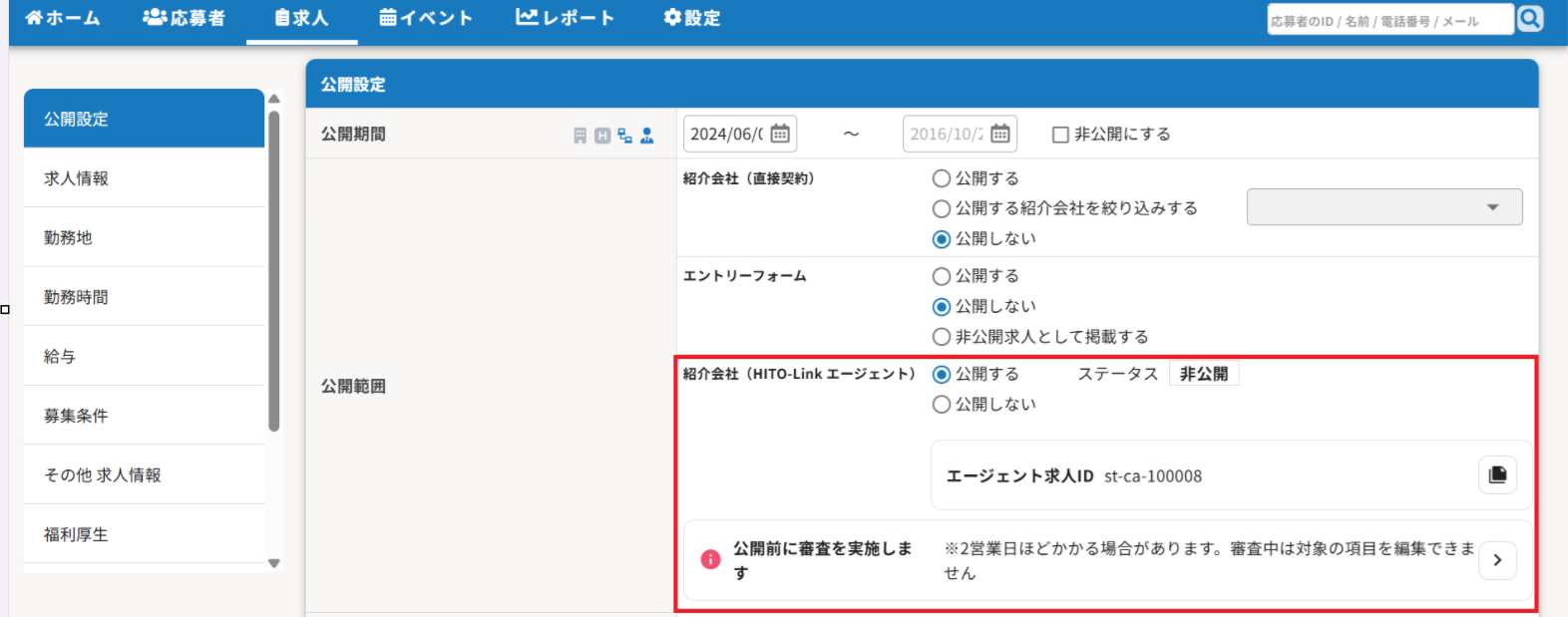Click the person icon beside 公開期間
Screen dimensions: 1568x617
(647, 136)
